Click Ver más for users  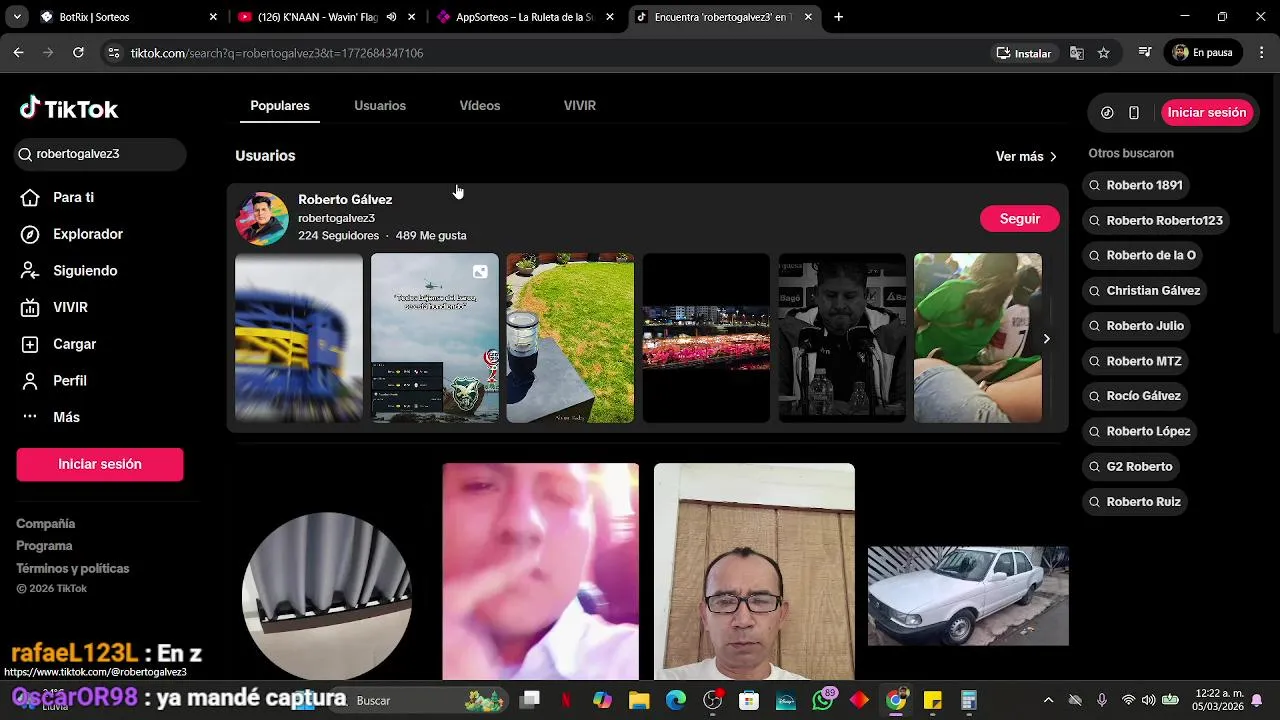(1026, 157)
